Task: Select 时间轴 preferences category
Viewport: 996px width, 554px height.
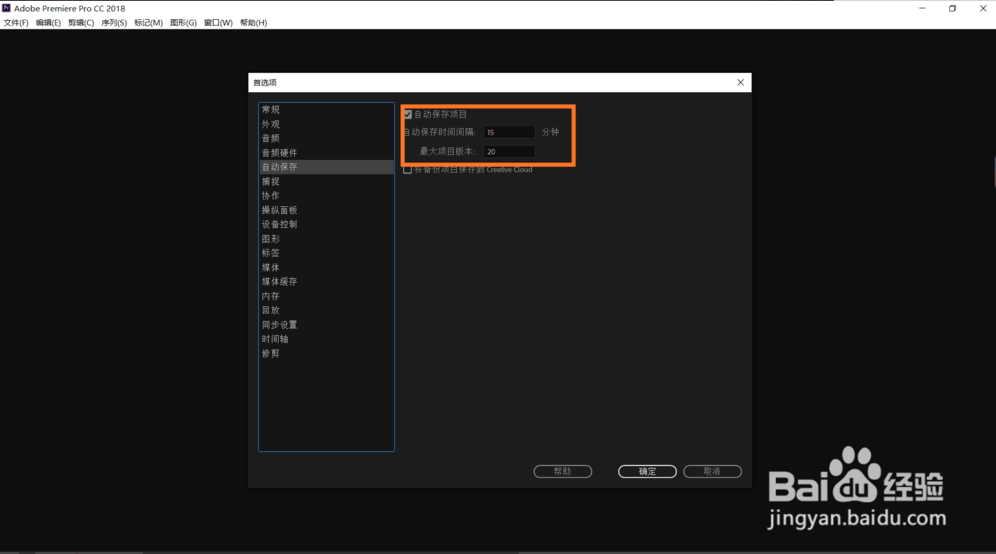Action: click(x=326, y=339)
